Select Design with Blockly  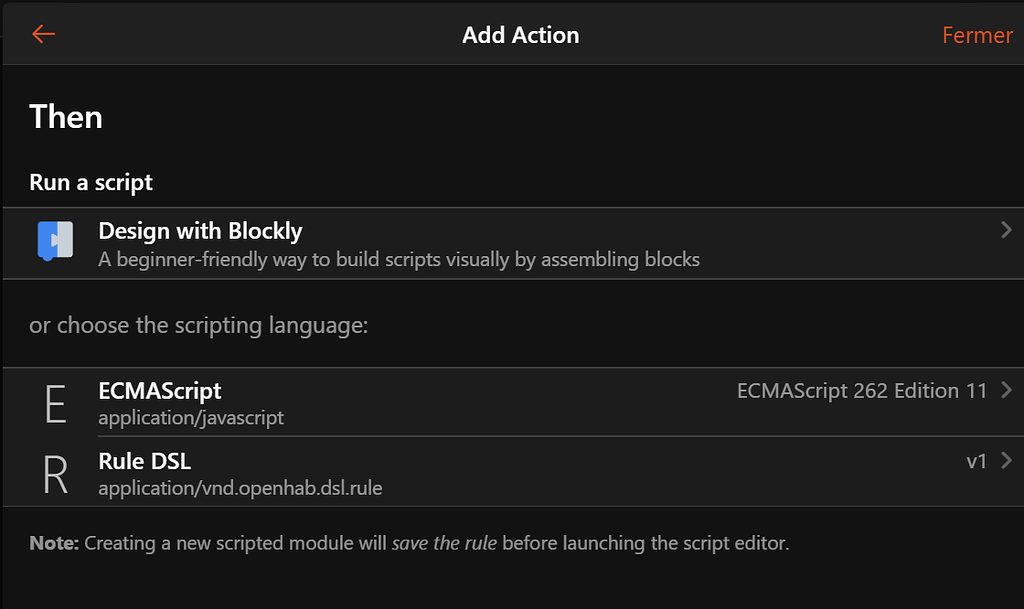[x=199, y=231]
